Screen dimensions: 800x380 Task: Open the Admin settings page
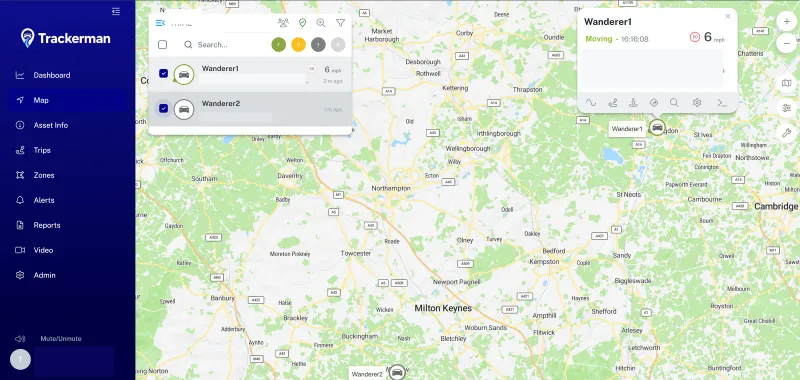[67, 275]
